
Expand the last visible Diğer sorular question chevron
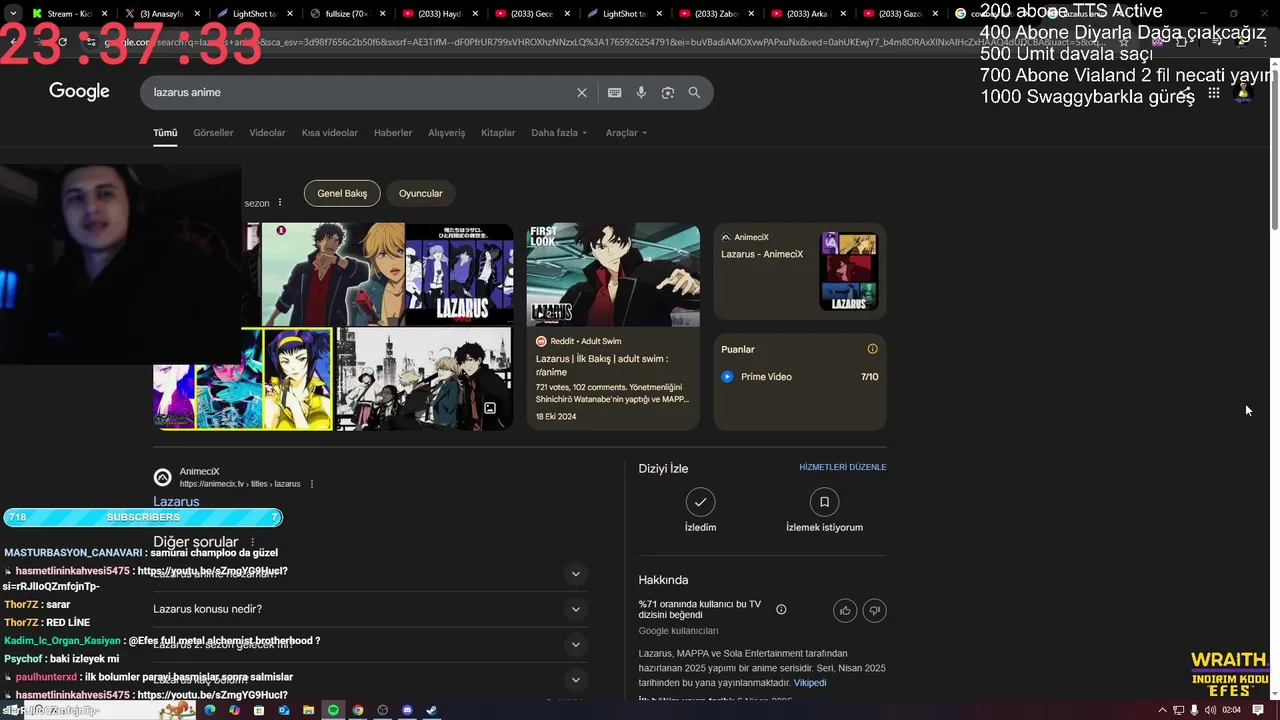point(575,680)
